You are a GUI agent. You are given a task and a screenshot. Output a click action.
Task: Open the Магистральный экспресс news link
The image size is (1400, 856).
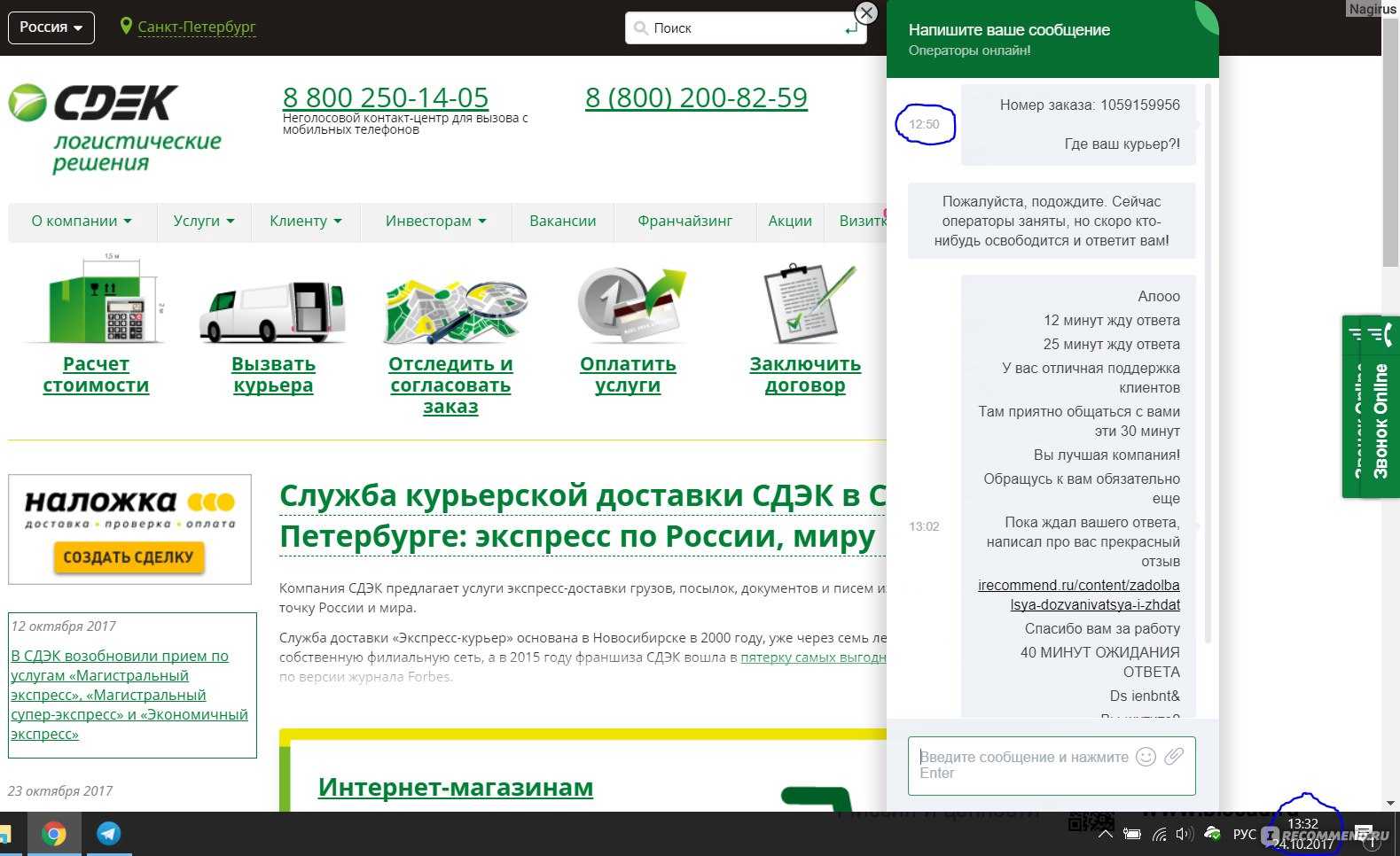(x=129, y=695)
